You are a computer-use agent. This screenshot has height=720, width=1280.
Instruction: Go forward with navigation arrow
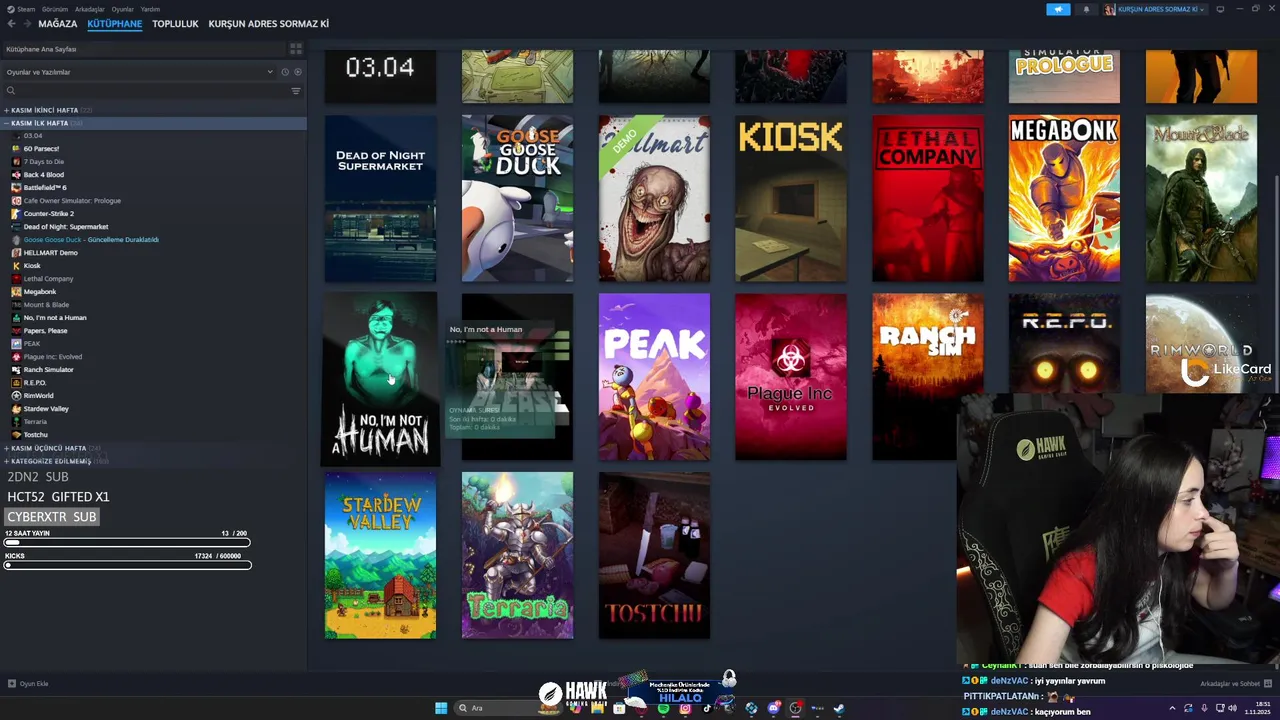[26, 24]
